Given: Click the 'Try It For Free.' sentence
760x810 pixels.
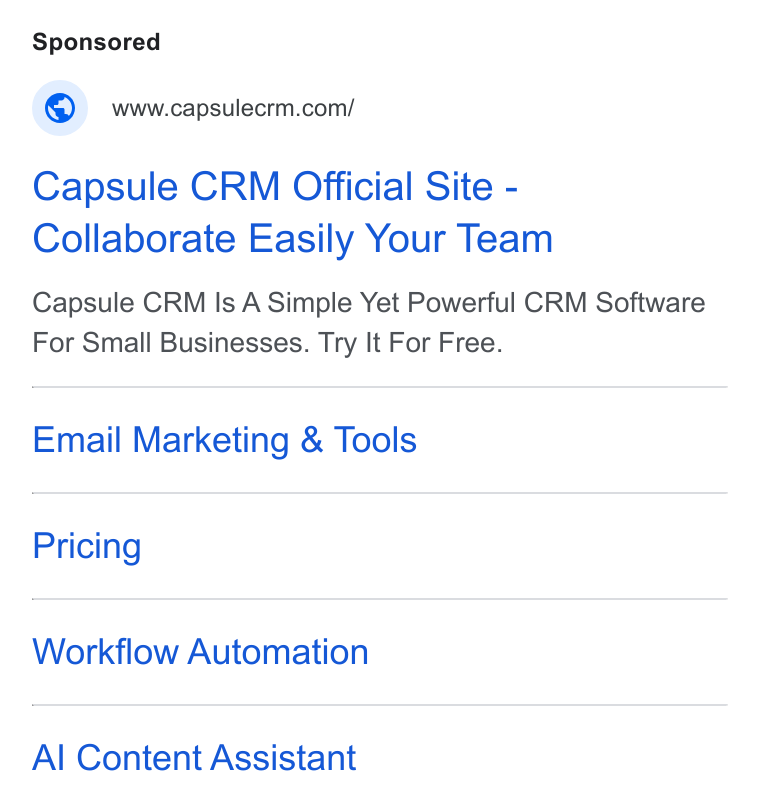Looking at the screenshot, I should coord(410,343).
